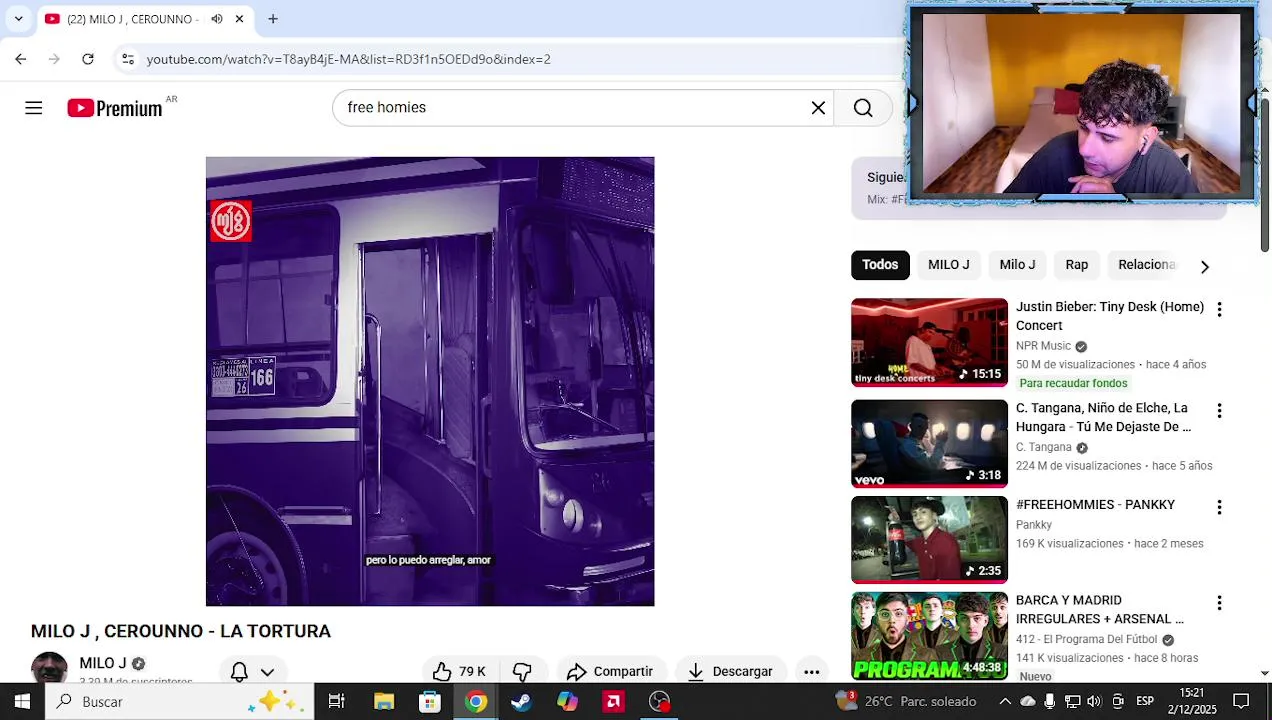Image resolution: width=1272 pixels, height=720 pixels.
Task: Click the Para recaudar fondos badge
Action: [1073, 384]
